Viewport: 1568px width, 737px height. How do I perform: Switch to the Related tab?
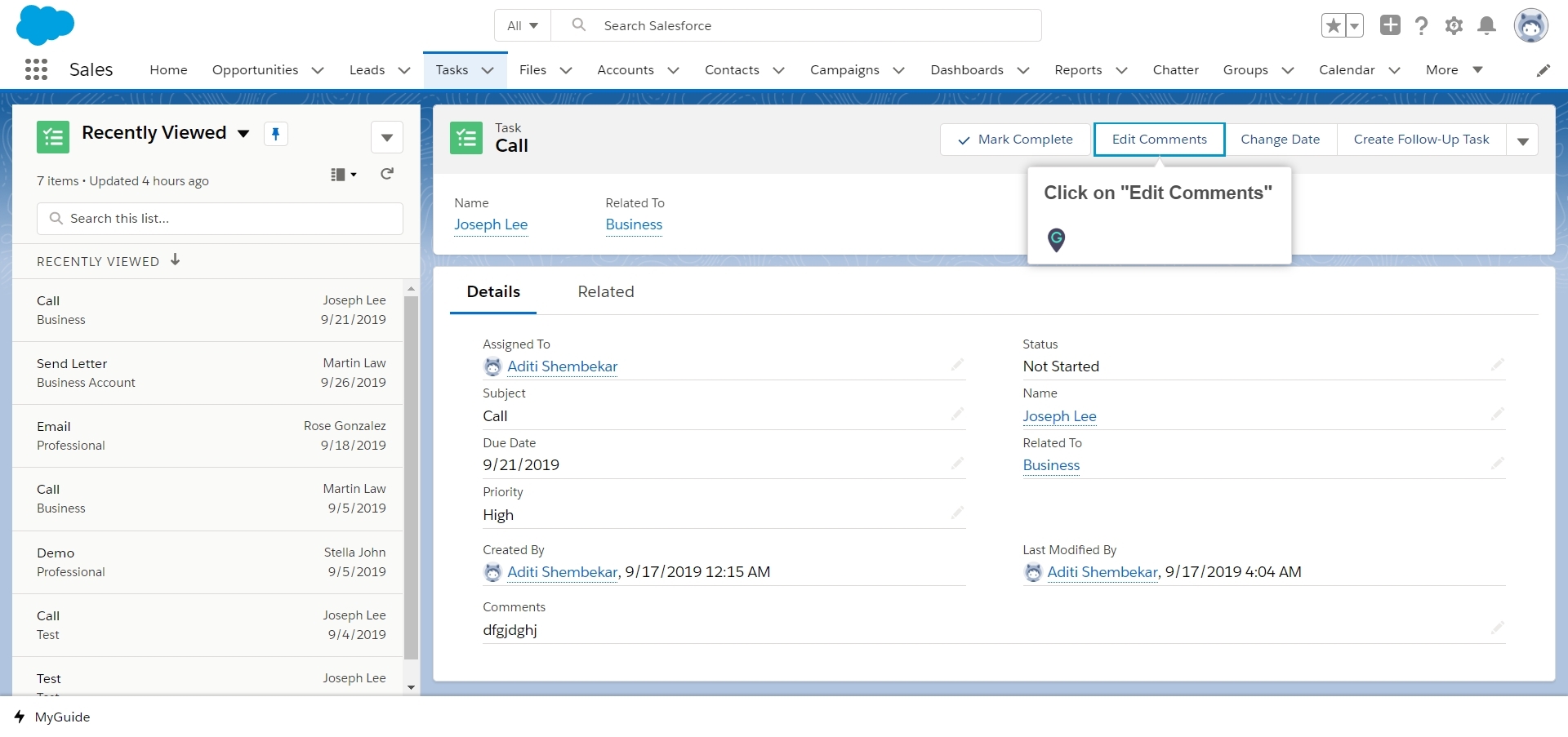point(605,291)
